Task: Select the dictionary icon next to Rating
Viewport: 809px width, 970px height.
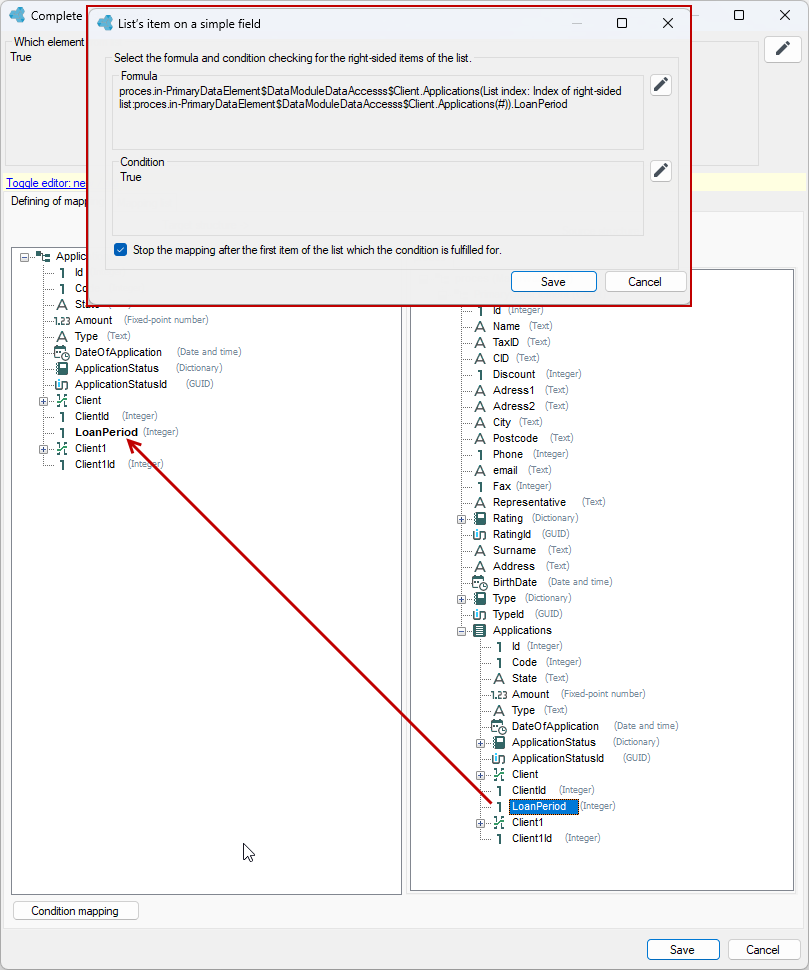Action: 480,518
